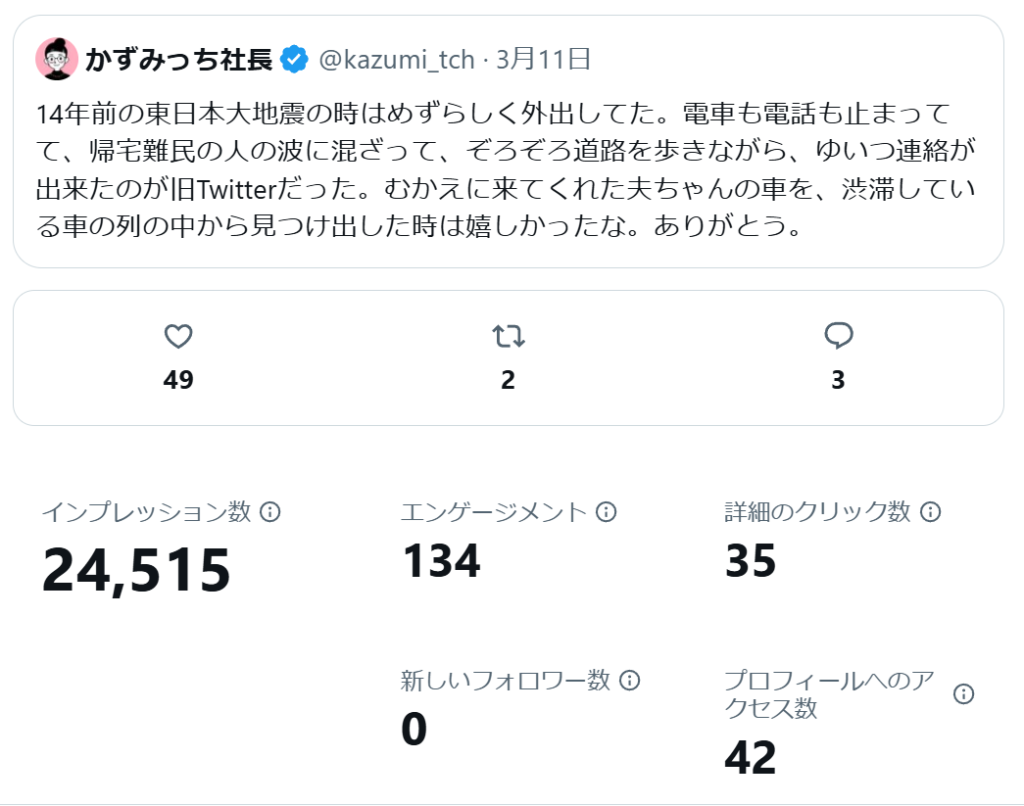1024x806 pixels.
Task: Click info icon beside 新しいフォロワー数
Action: coord(629,680)
